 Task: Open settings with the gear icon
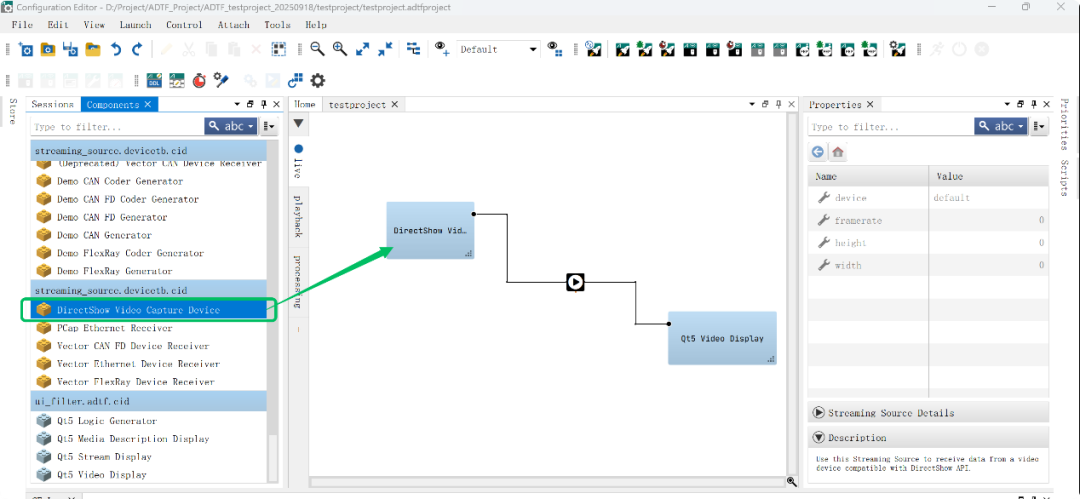[318, 80]
